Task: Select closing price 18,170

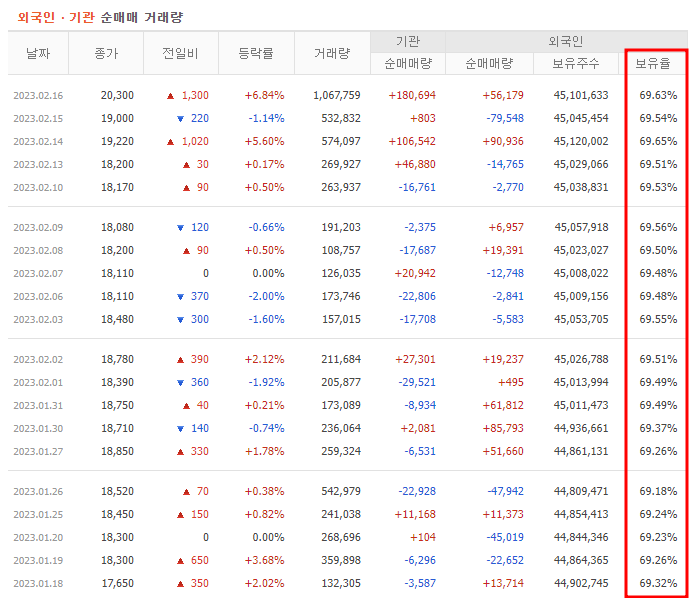Action: point(117,188)
